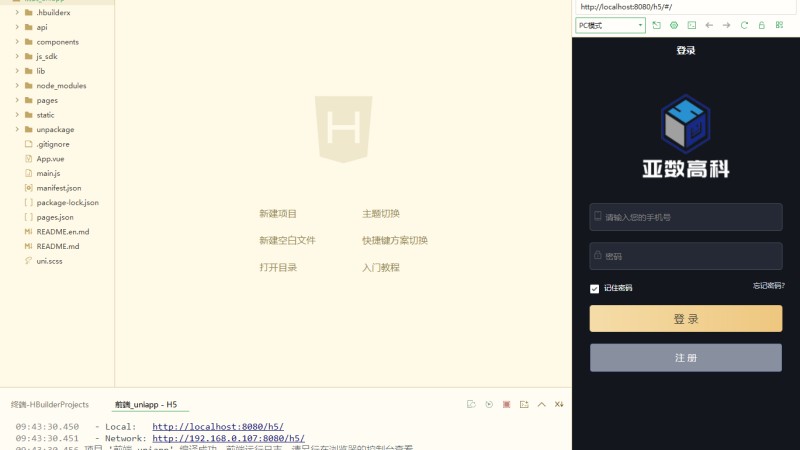Click the green browser kernel settings icon
Viewport: 800px width, 450px height.
click(674, 25)
